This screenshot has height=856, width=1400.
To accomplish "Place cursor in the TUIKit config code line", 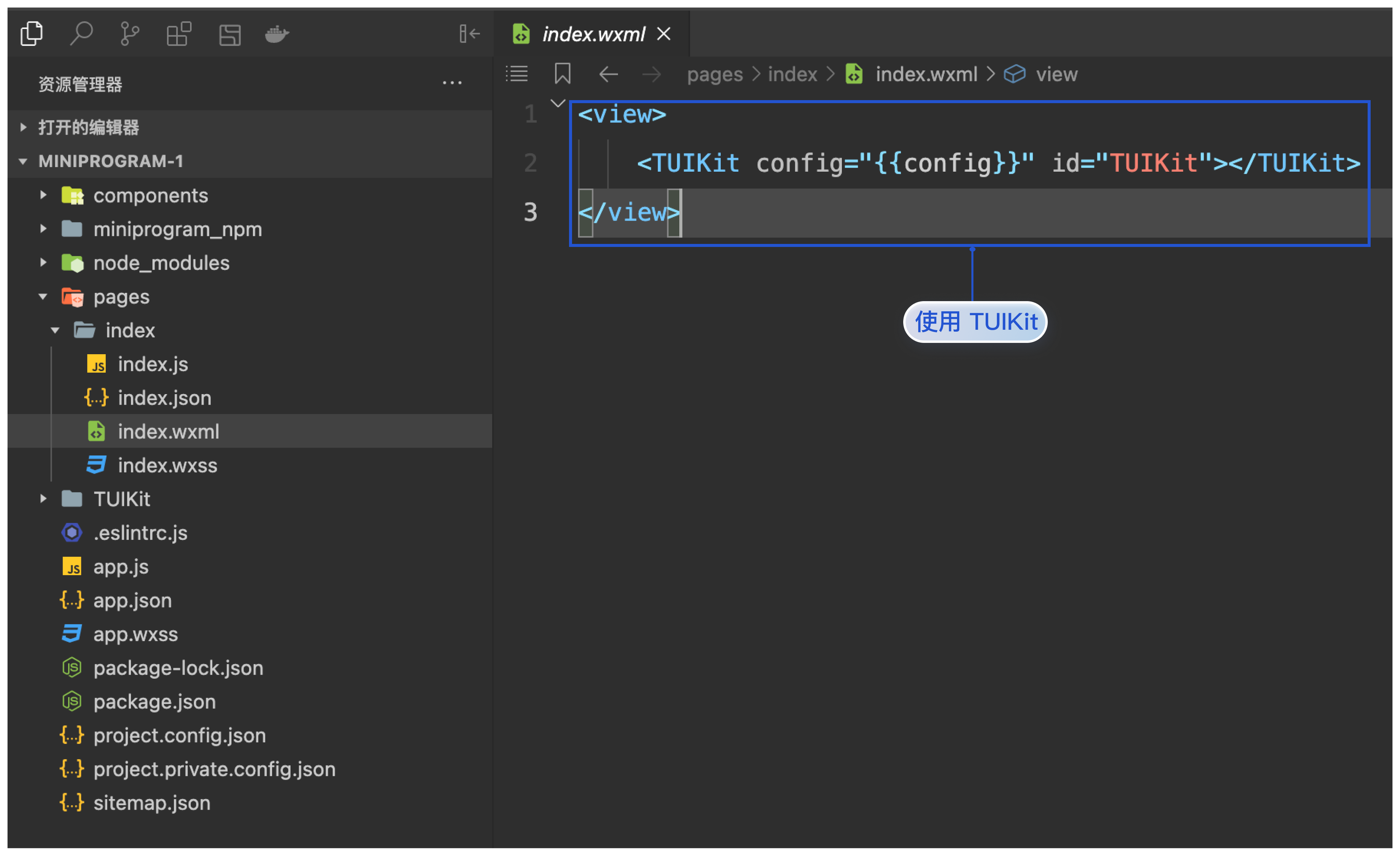I will coord(998,163).
